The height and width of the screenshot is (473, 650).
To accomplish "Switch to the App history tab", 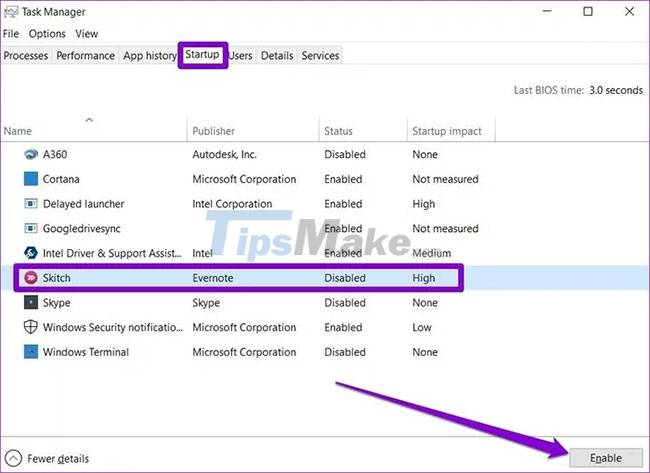I will (x=149, y=56).
